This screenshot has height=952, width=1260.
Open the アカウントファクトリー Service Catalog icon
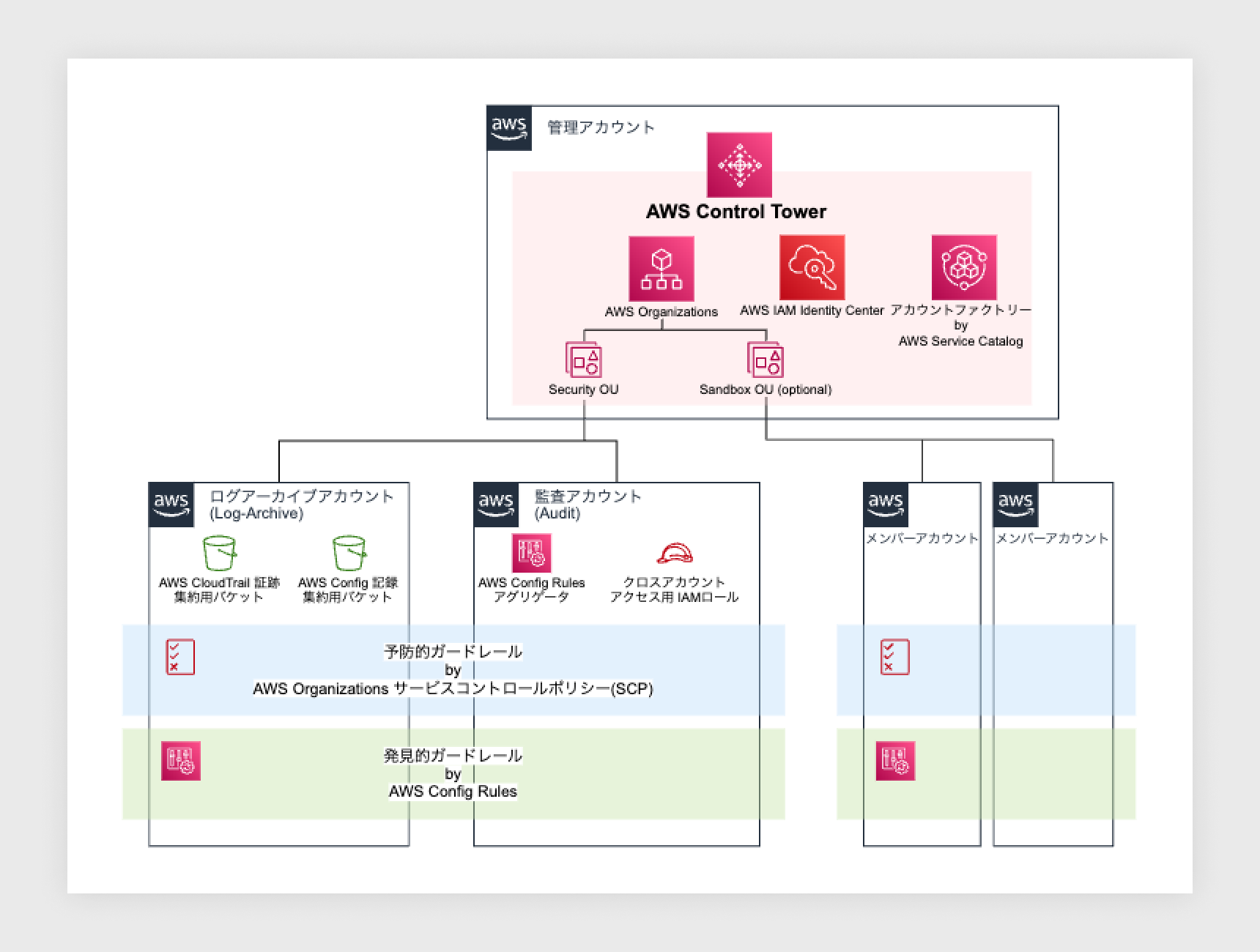tap(965, 267)
